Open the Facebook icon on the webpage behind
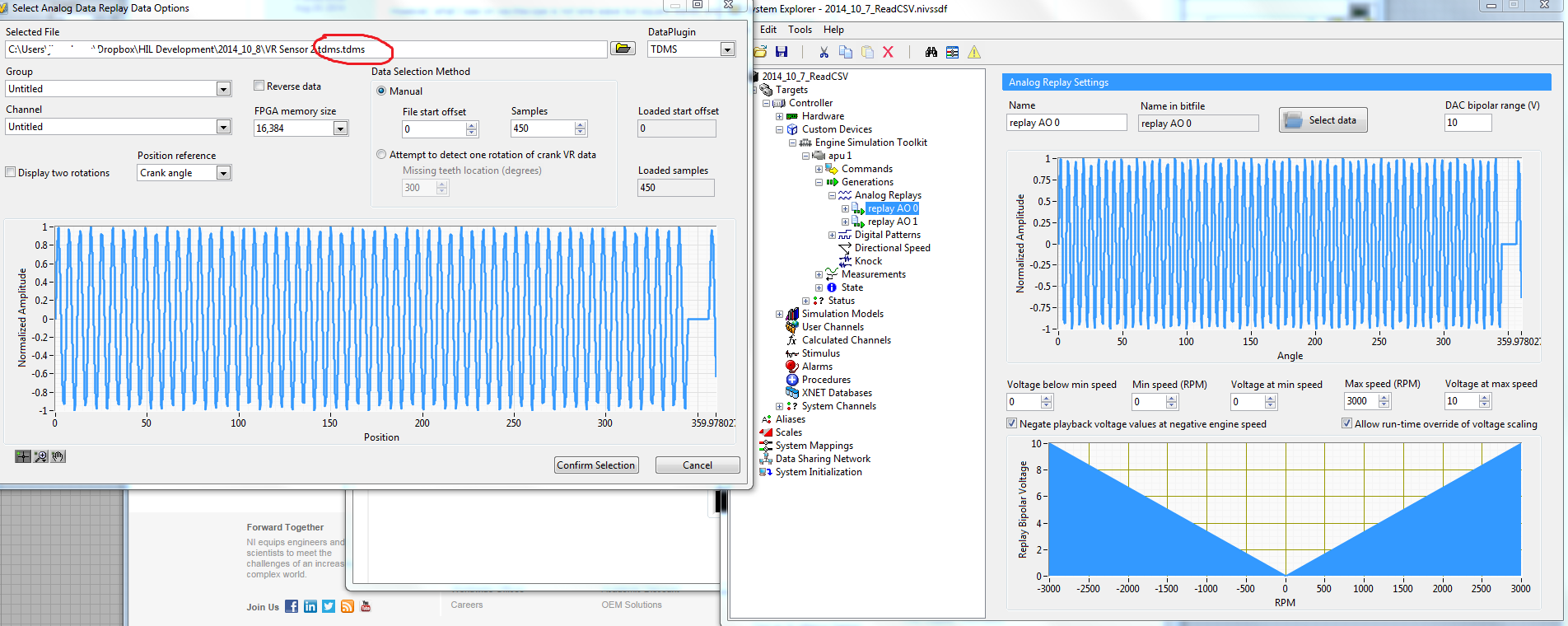Image resolution: width=1568 pixels, height=626 pixels. point(292,606)
